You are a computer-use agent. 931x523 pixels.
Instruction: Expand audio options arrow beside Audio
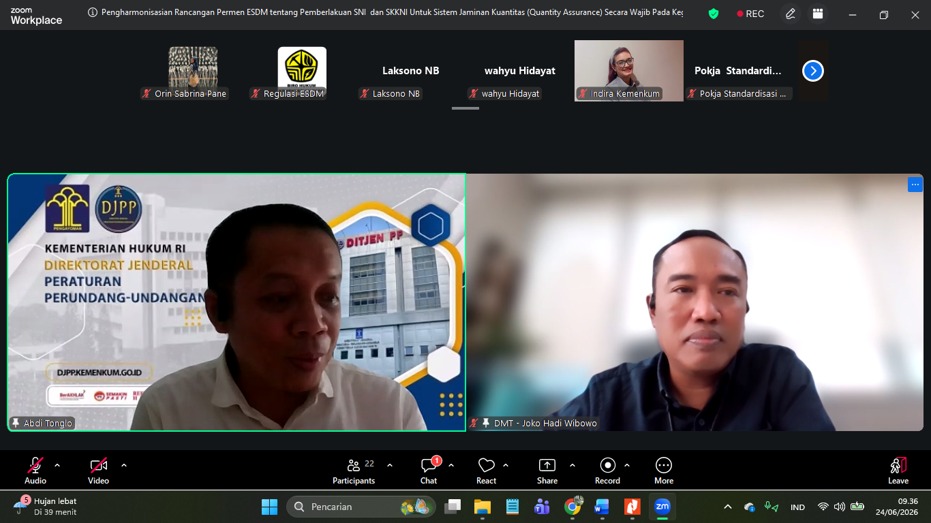pos(57,465)
